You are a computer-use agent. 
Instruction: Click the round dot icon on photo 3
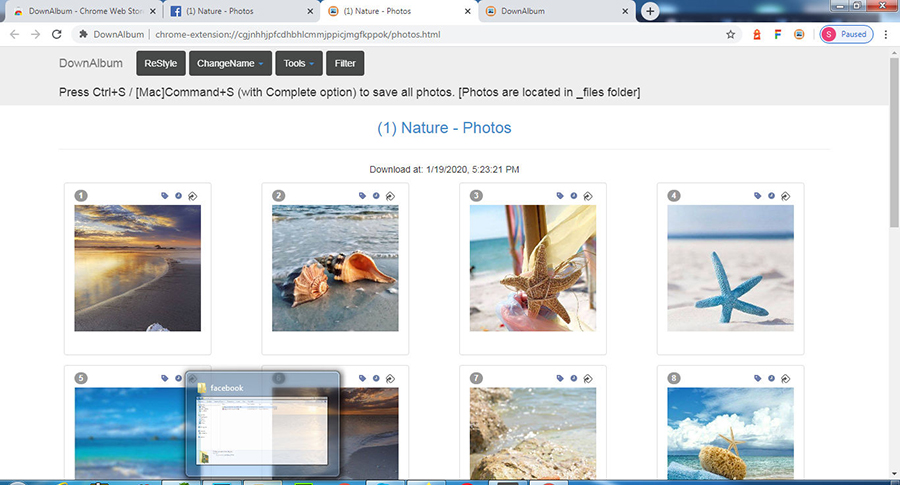(x=573, y=196)
